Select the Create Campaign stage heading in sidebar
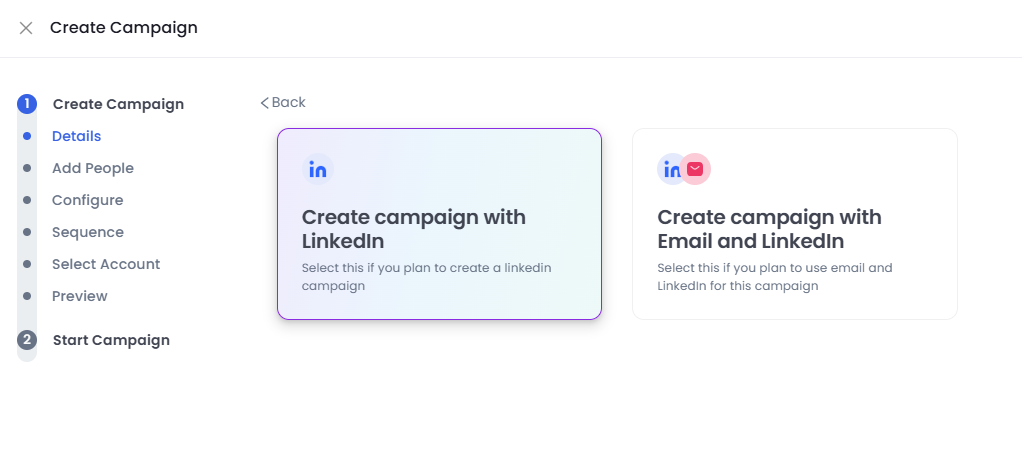Viewport: 1022px width, 472px height. pos(118,104)
